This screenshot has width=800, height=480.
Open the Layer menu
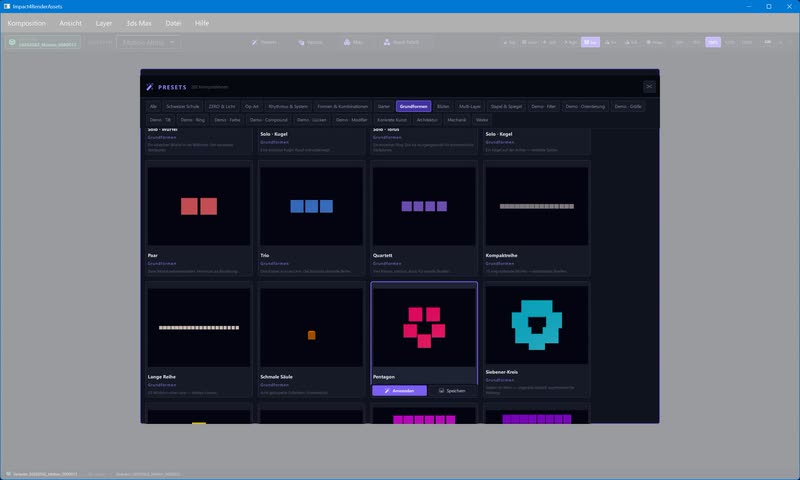104,23
